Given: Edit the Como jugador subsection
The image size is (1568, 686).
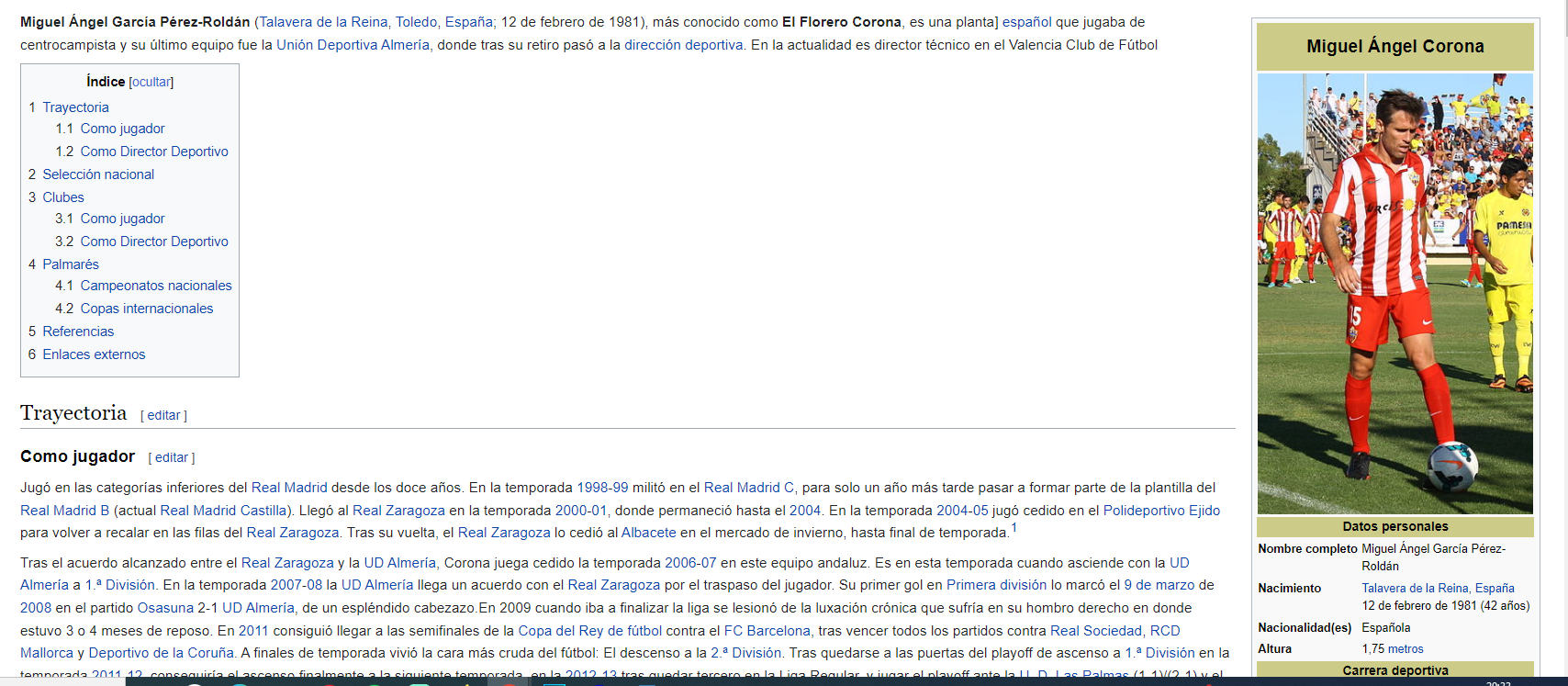Looking at the screenshot, I should [x=172, y=458].
